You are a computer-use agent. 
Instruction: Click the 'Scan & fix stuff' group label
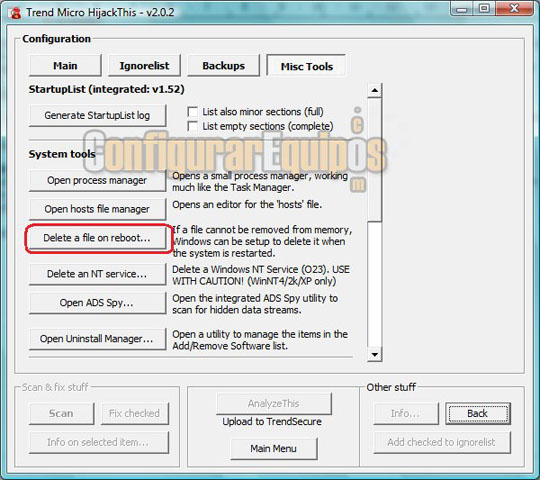tap(55, 387)
